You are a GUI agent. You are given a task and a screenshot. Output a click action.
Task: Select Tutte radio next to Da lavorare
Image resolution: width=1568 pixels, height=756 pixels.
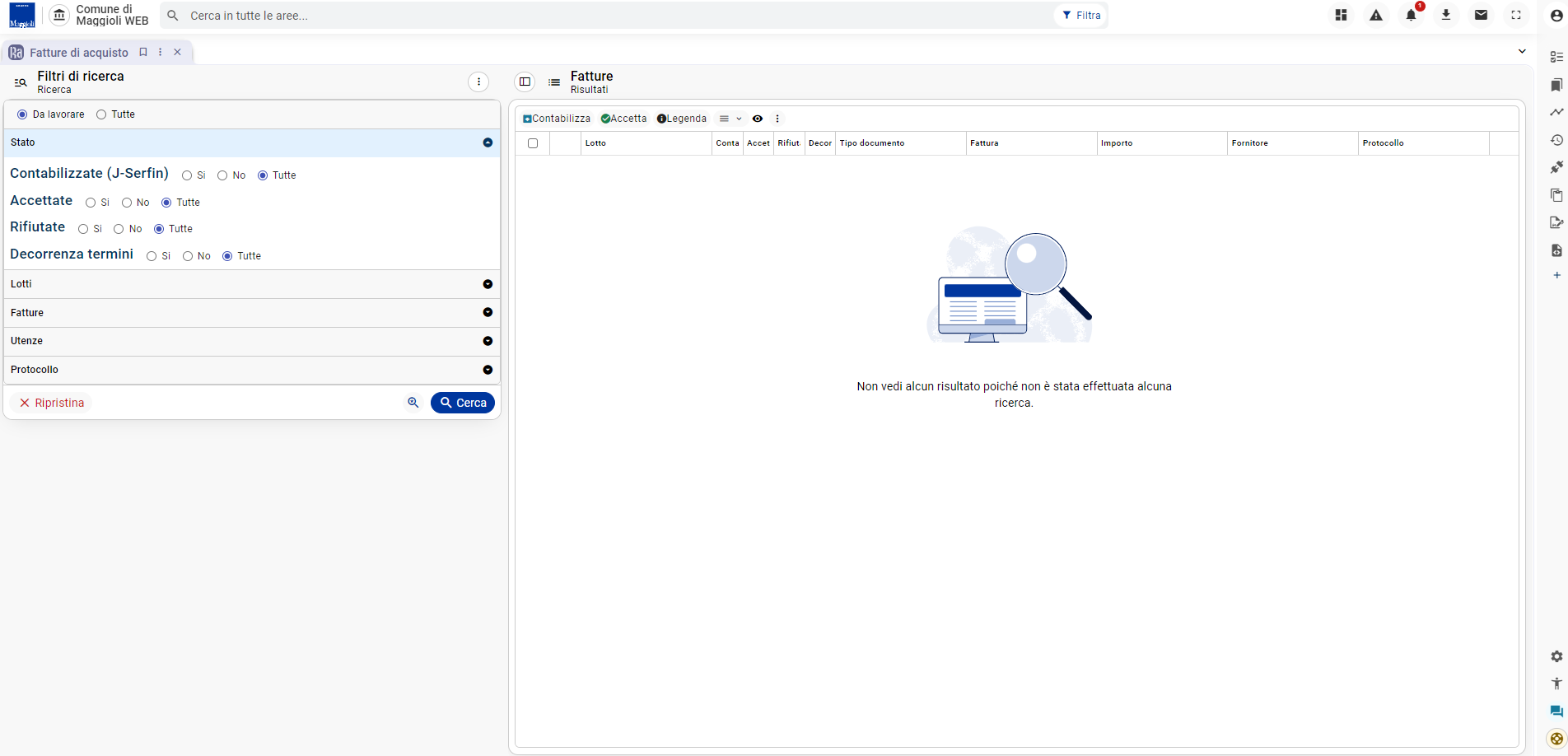[101, 114]
